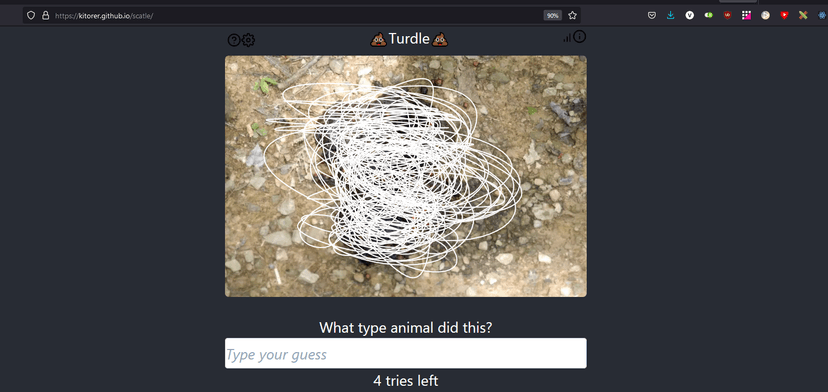The width and height of the screenshot is (828, 392).
Task: Open the game settings gear
Action: [248, 40]
